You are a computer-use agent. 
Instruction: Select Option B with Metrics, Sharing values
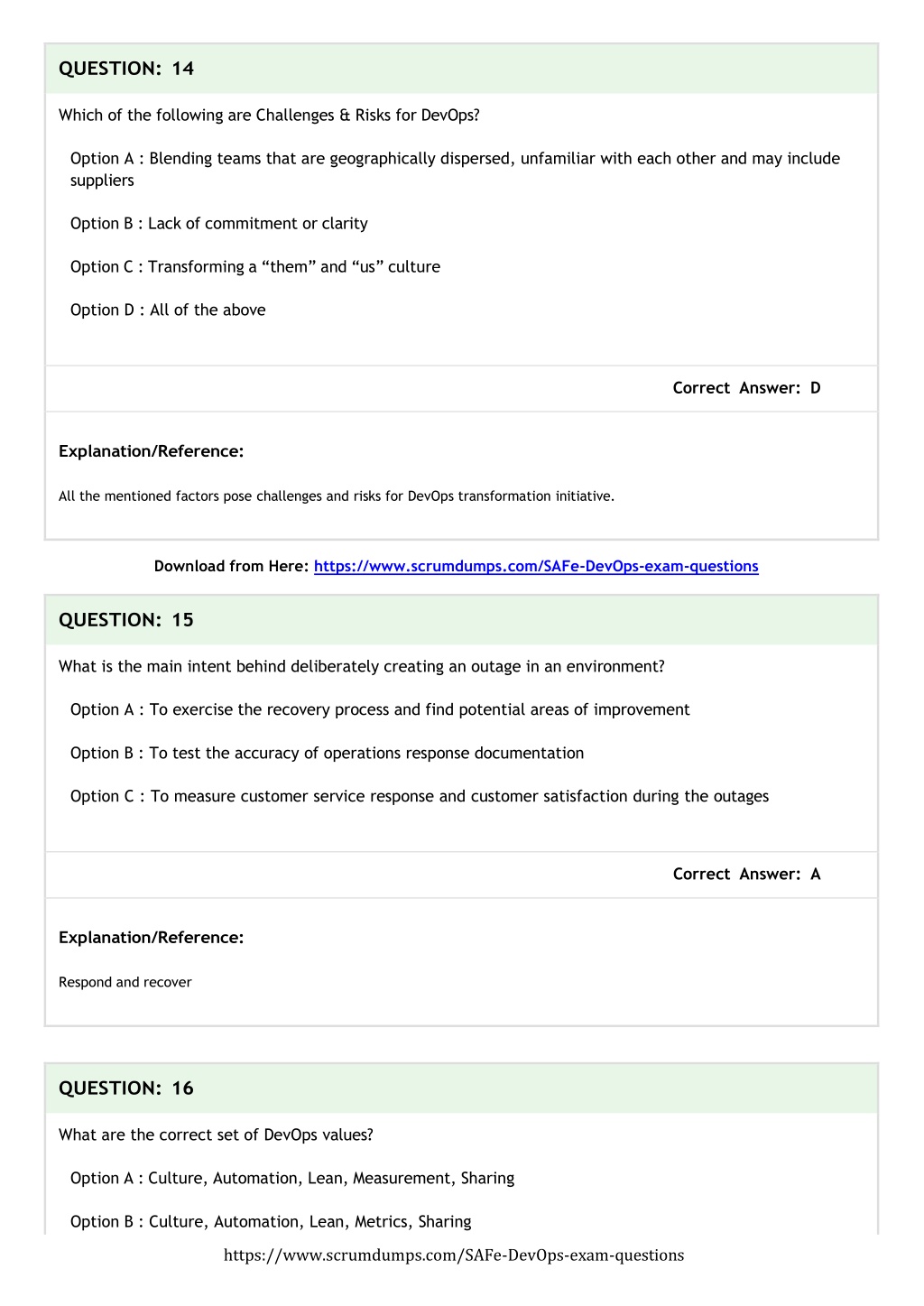pos(271,1221)
